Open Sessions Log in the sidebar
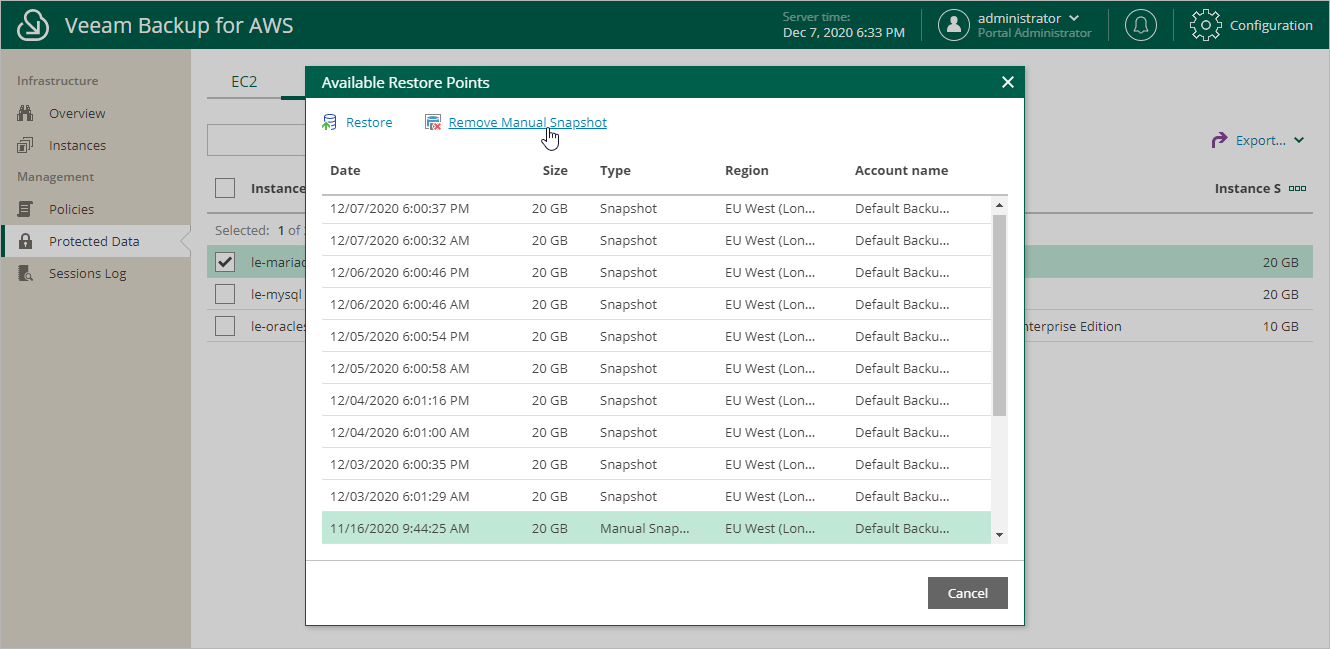 88,274
